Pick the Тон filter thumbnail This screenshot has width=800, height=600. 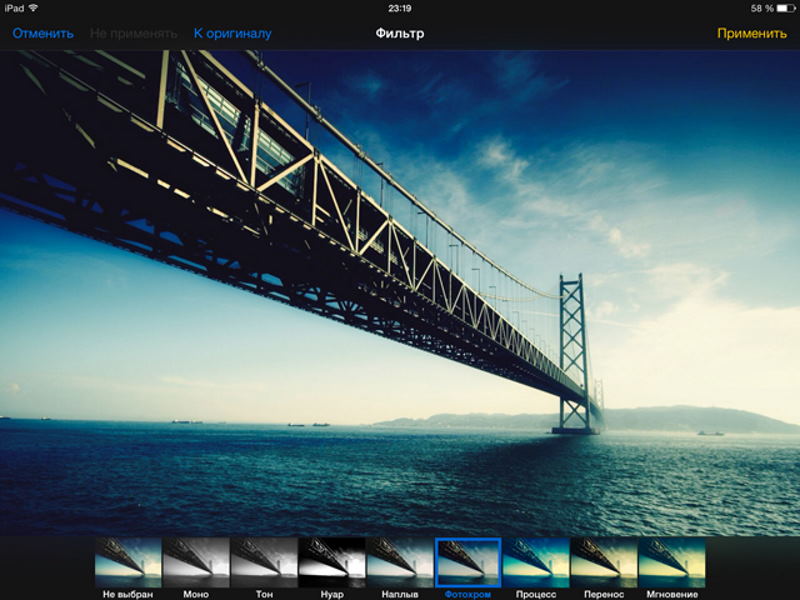tap(264, 562)
